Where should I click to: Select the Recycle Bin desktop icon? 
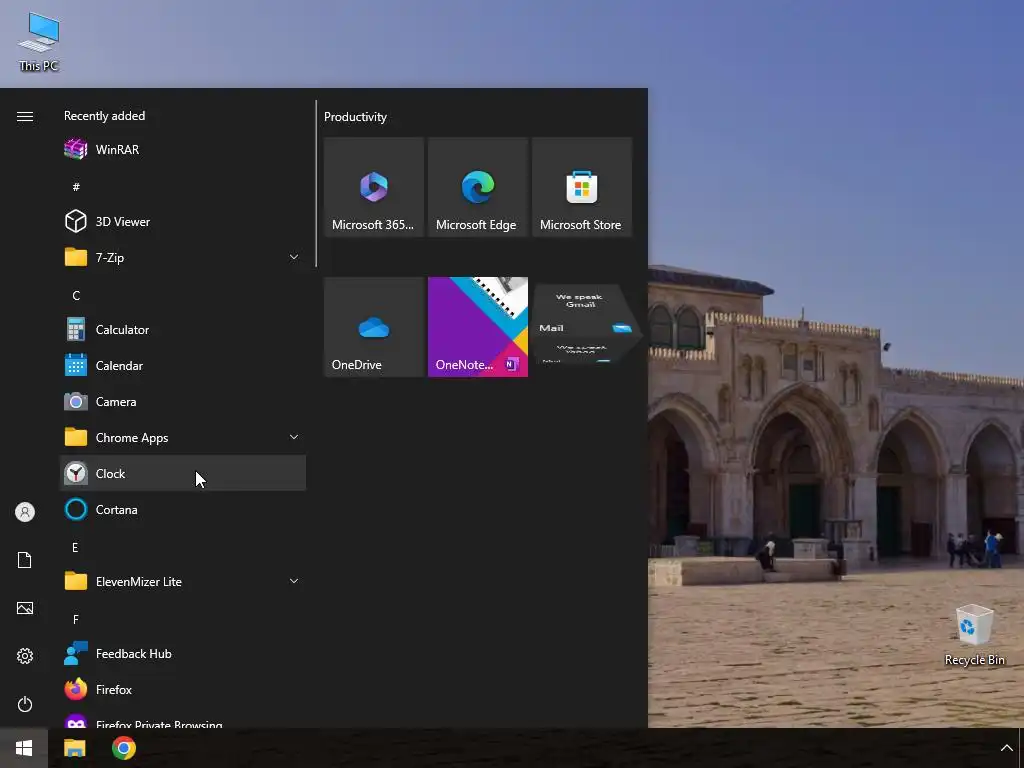tap(974, 635)
